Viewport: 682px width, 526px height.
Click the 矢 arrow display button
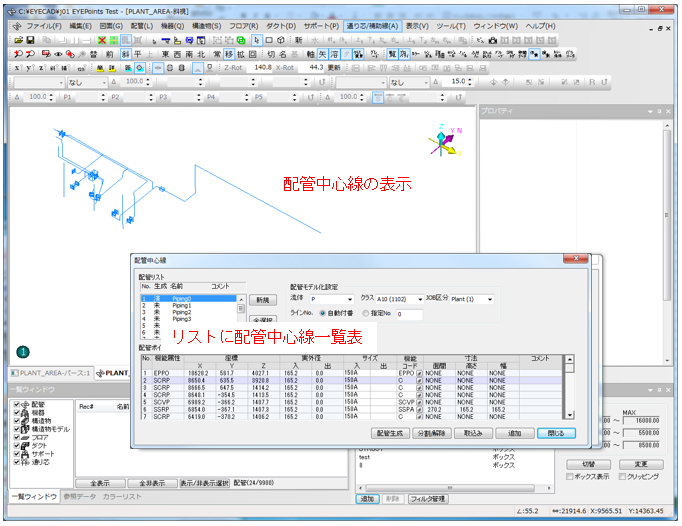tap(322, 54)
